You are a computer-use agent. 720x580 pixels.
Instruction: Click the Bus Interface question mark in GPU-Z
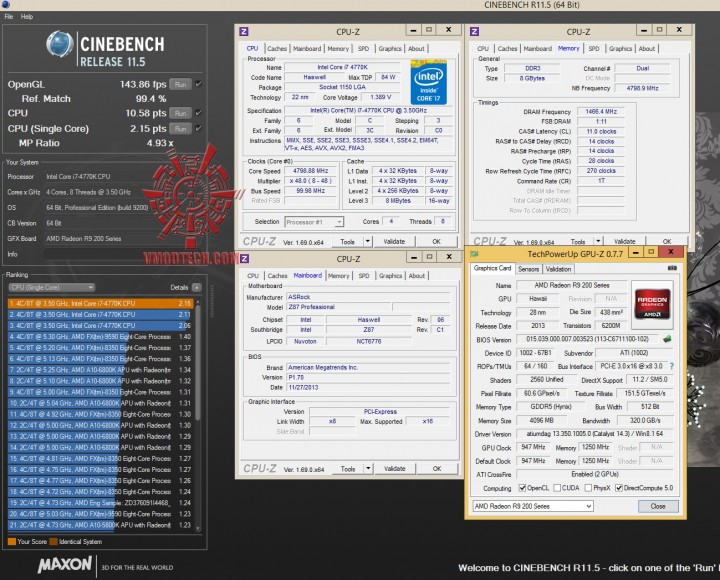[x=672, y=366]
